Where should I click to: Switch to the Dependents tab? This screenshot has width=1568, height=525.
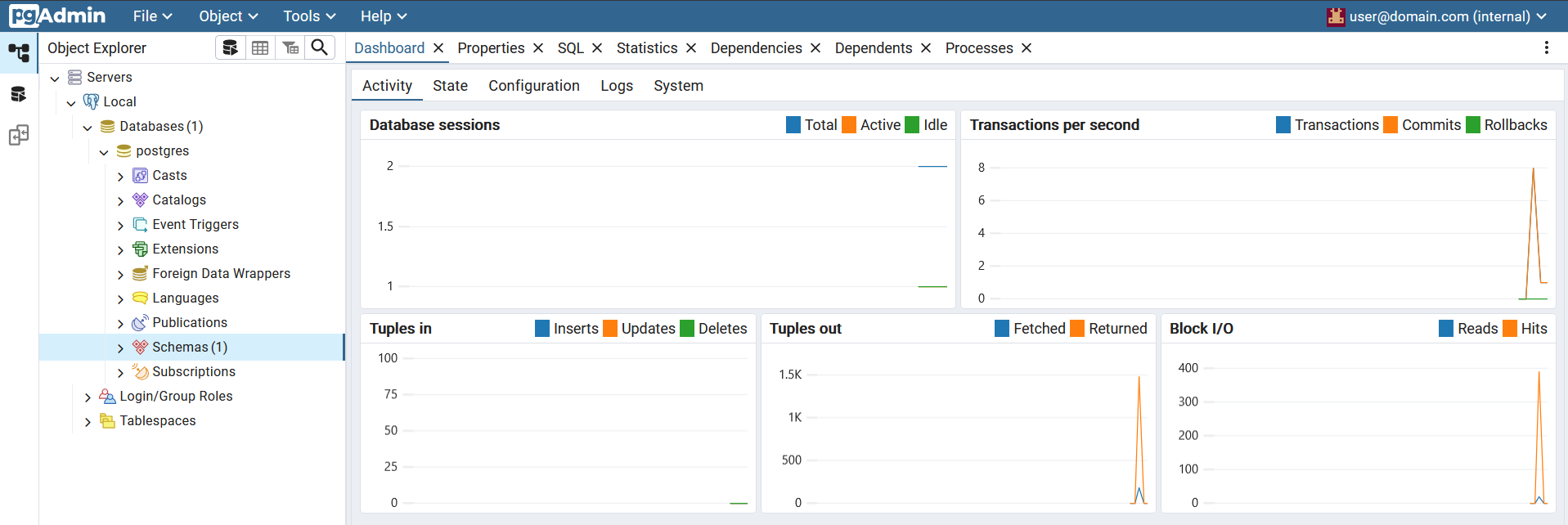tap(874, 48)
